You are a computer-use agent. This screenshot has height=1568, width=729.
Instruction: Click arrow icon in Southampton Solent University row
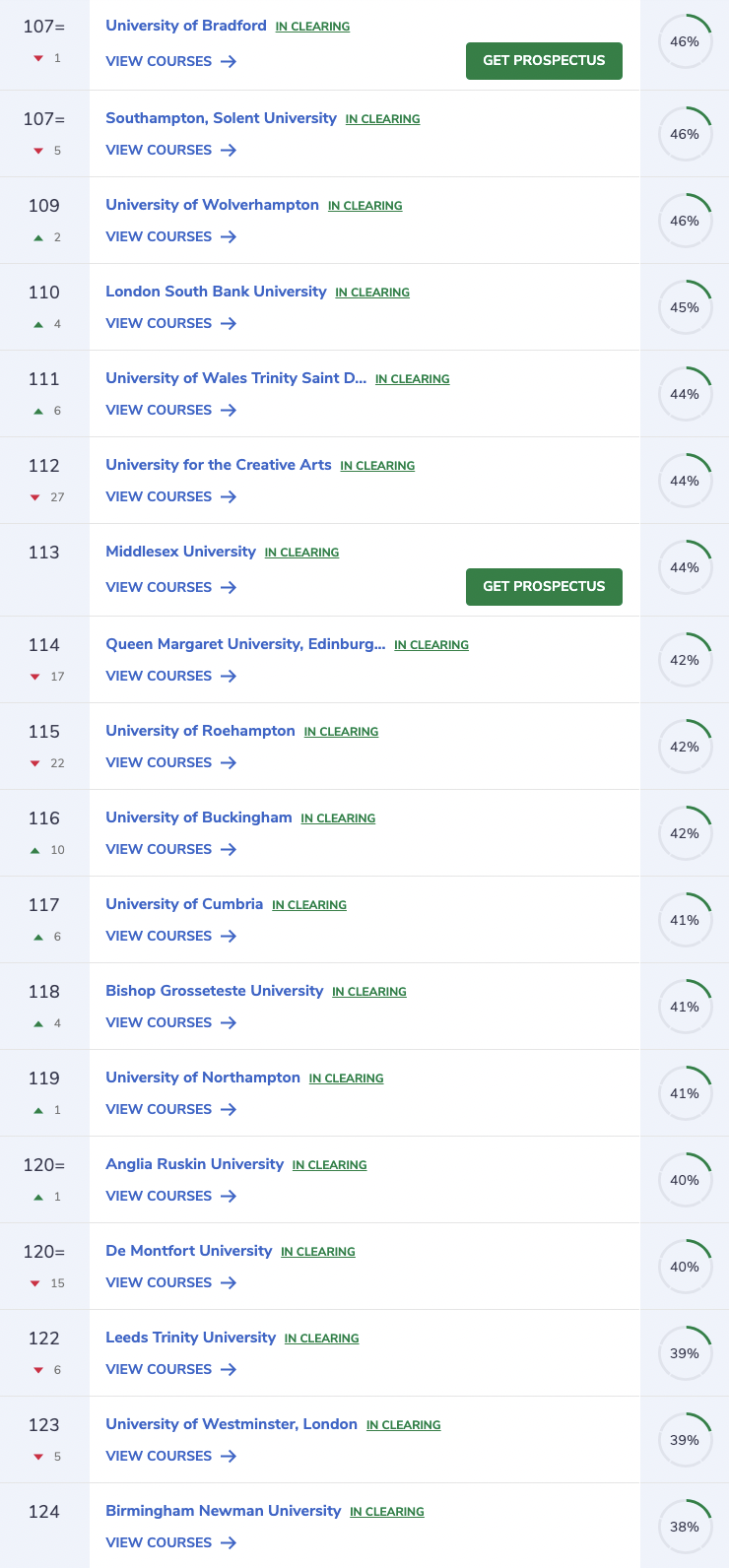(229, 150)
